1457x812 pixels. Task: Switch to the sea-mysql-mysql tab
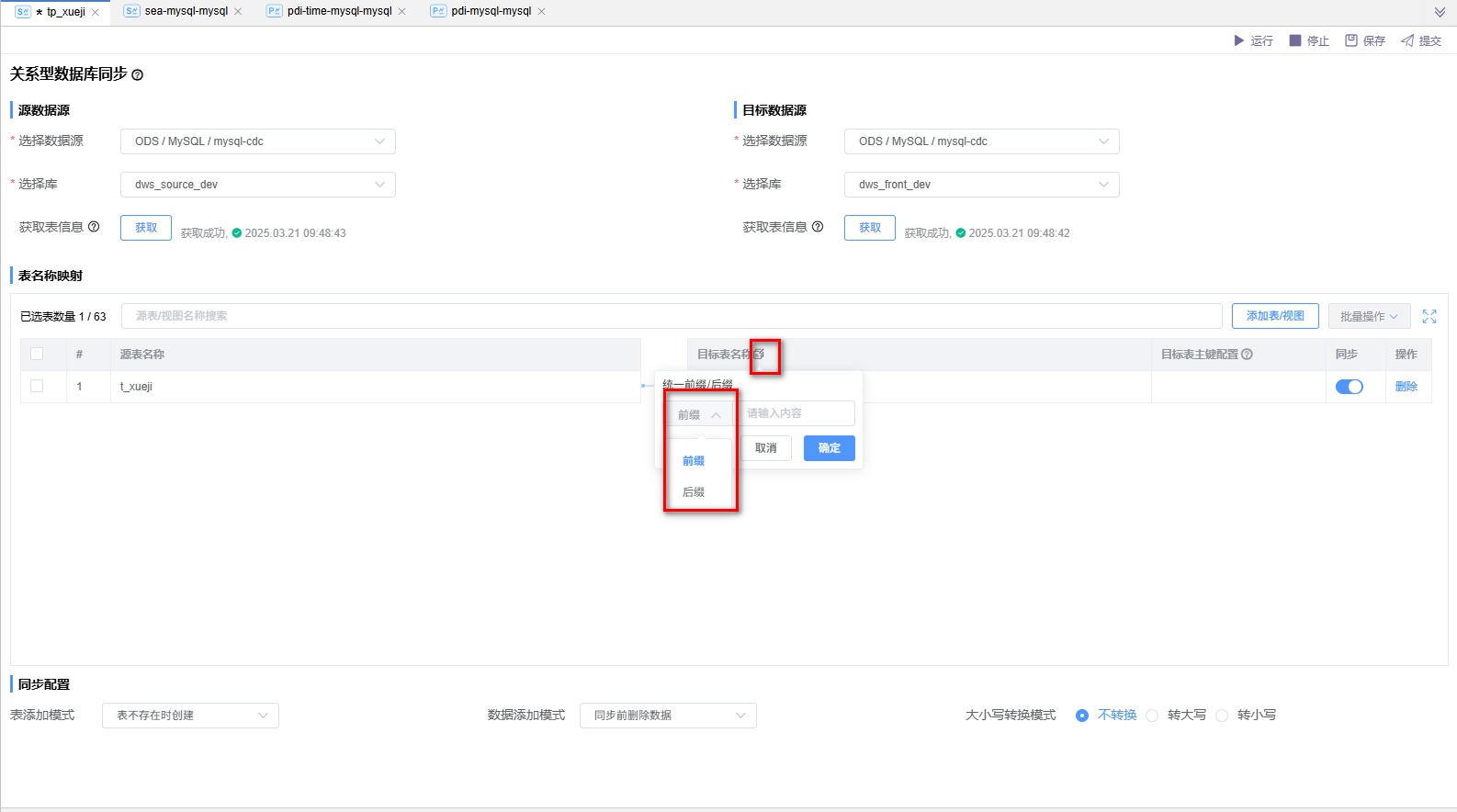tap(186, 11)
